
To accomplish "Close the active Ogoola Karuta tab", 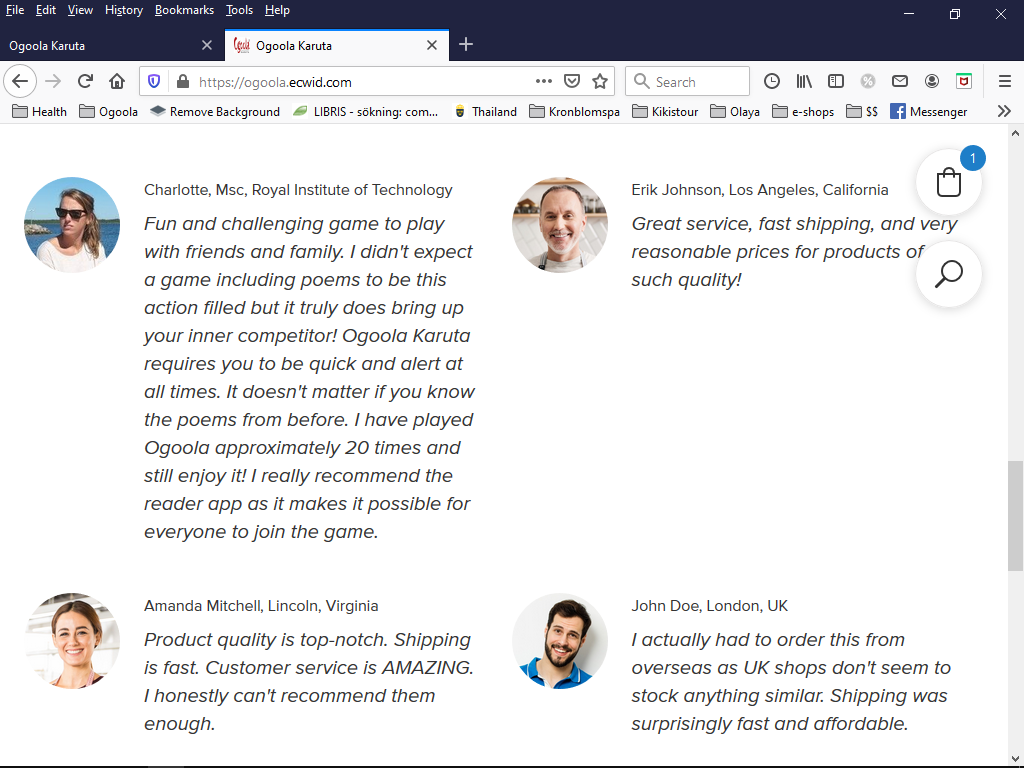I will tap(432, 45).
